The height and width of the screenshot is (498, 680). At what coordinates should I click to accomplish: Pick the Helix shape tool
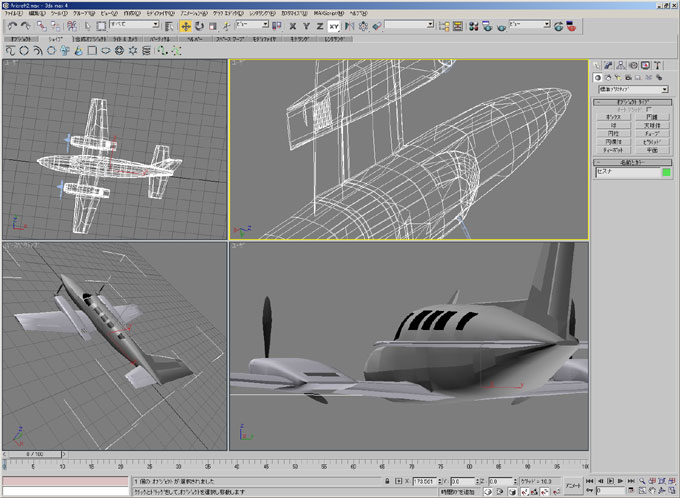(147, 51)
